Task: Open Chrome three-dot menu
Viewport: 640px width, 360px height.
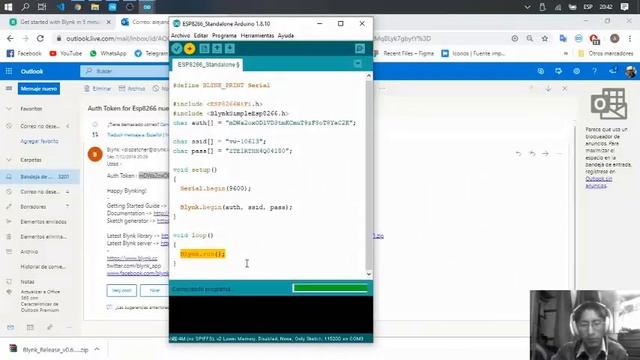Action: 630,38
